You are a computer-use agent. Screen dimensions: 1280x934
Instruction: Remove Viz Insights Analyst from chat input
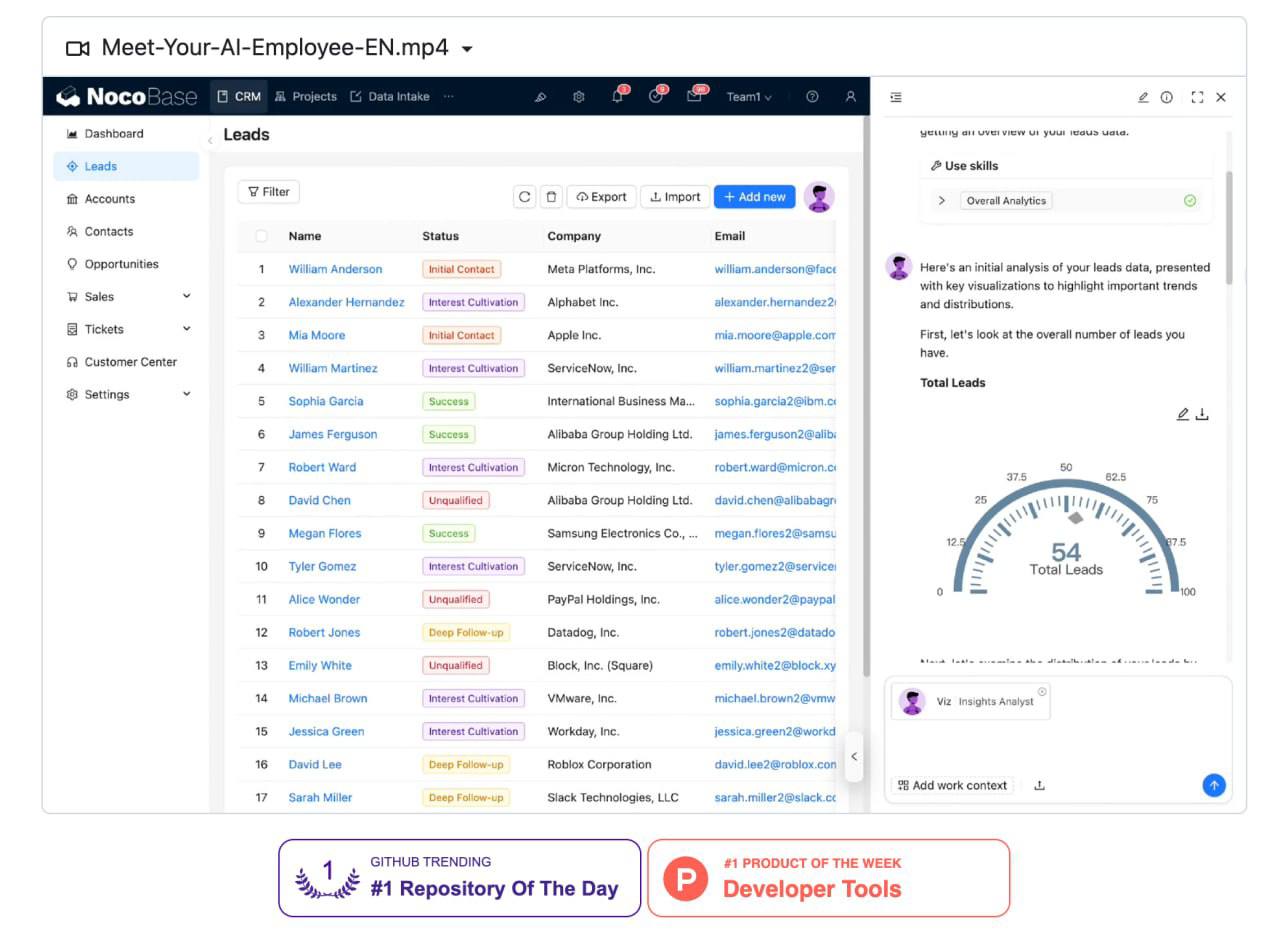click(x=1042, y=692)
